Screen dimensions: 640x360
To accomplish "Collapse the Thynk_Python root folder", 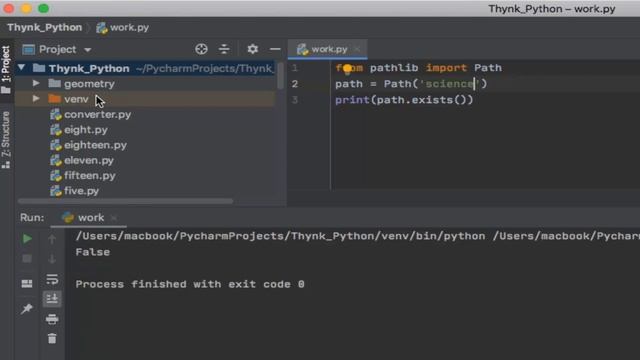I will tap(22, 68).
